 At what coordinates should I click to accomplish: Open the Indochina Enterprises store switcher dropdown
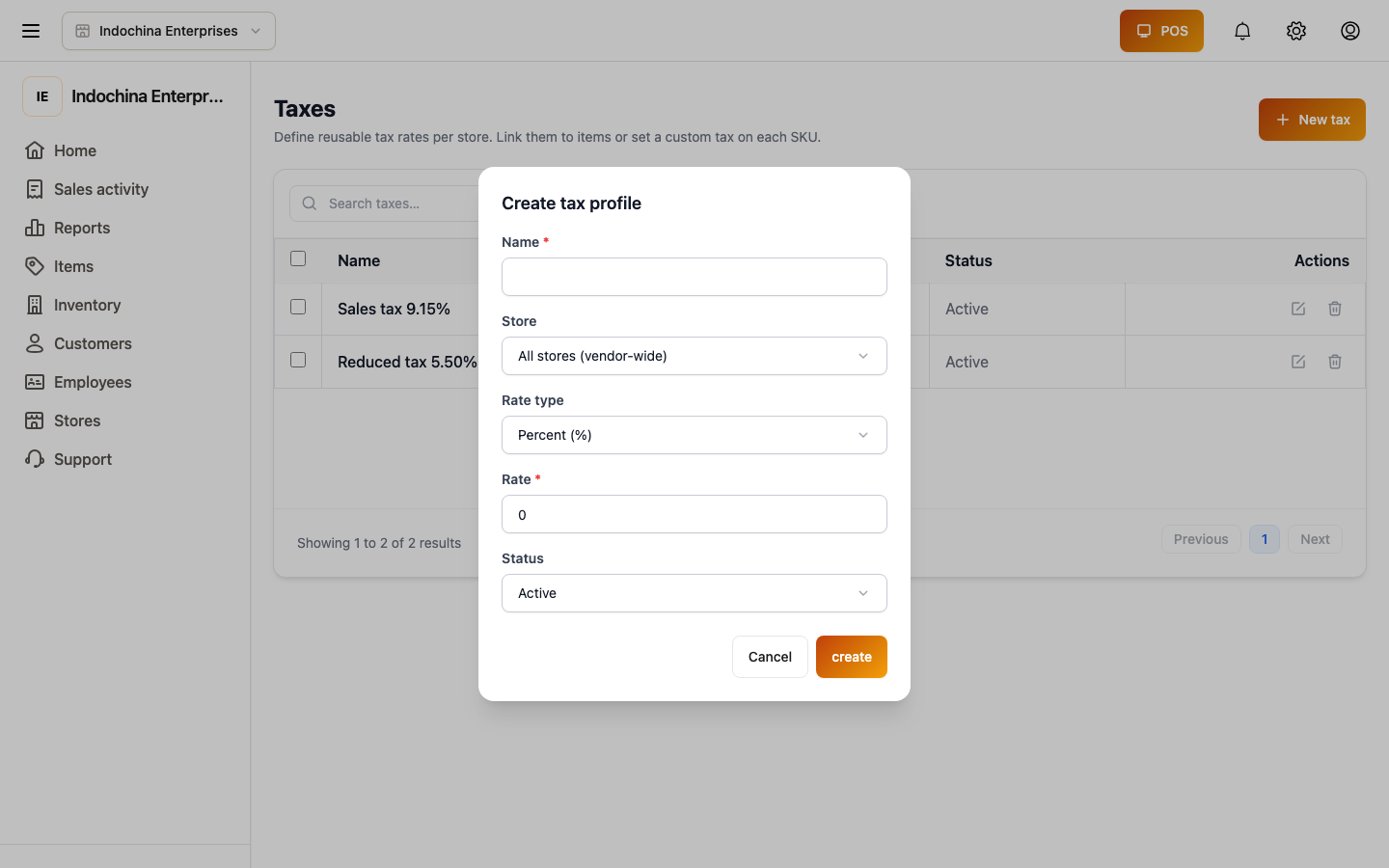[169, 31]
